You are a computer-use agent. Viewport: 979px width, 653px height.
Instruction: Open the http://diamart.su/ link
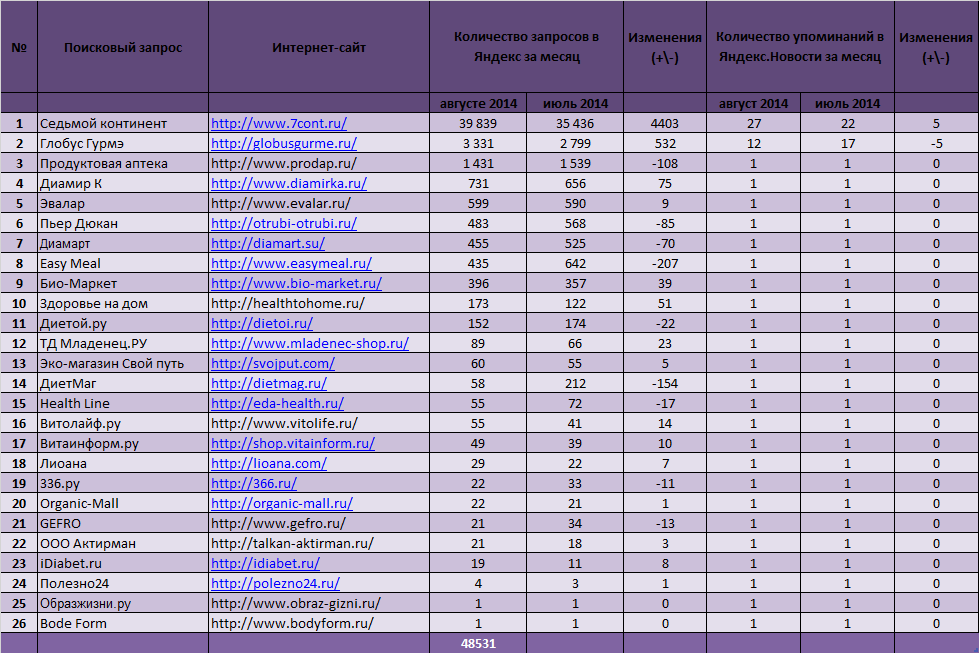coord(268,243)
